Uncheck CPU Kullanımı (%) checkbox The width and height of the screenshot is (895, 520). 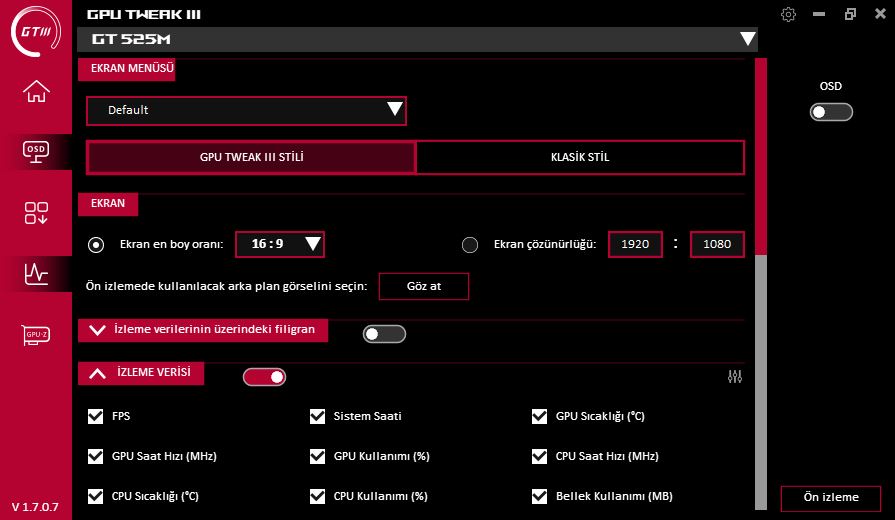[x=317, y=496]
